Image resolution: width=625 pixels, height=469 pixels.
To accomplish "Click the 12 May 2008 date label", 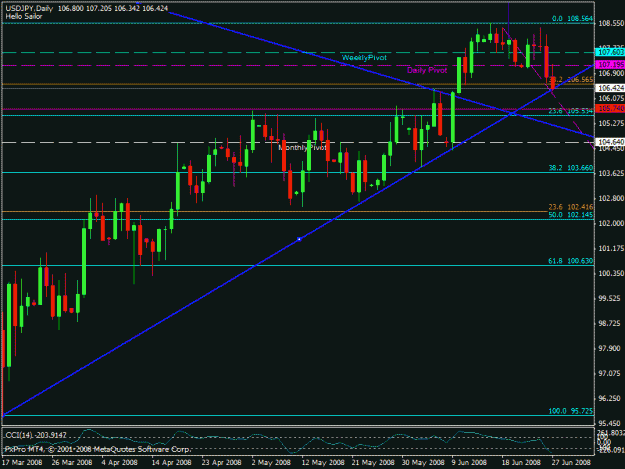I will point(323,462).
